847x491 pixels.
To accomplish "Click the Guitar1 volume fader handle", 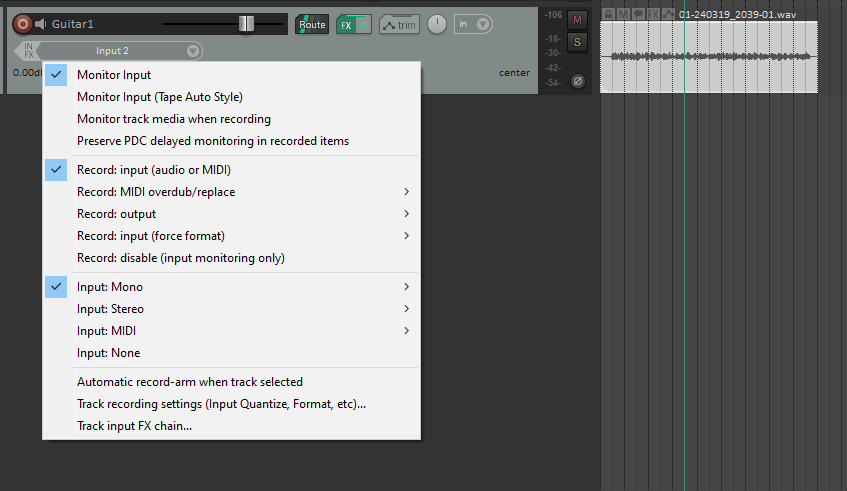I will click(246, 23).
